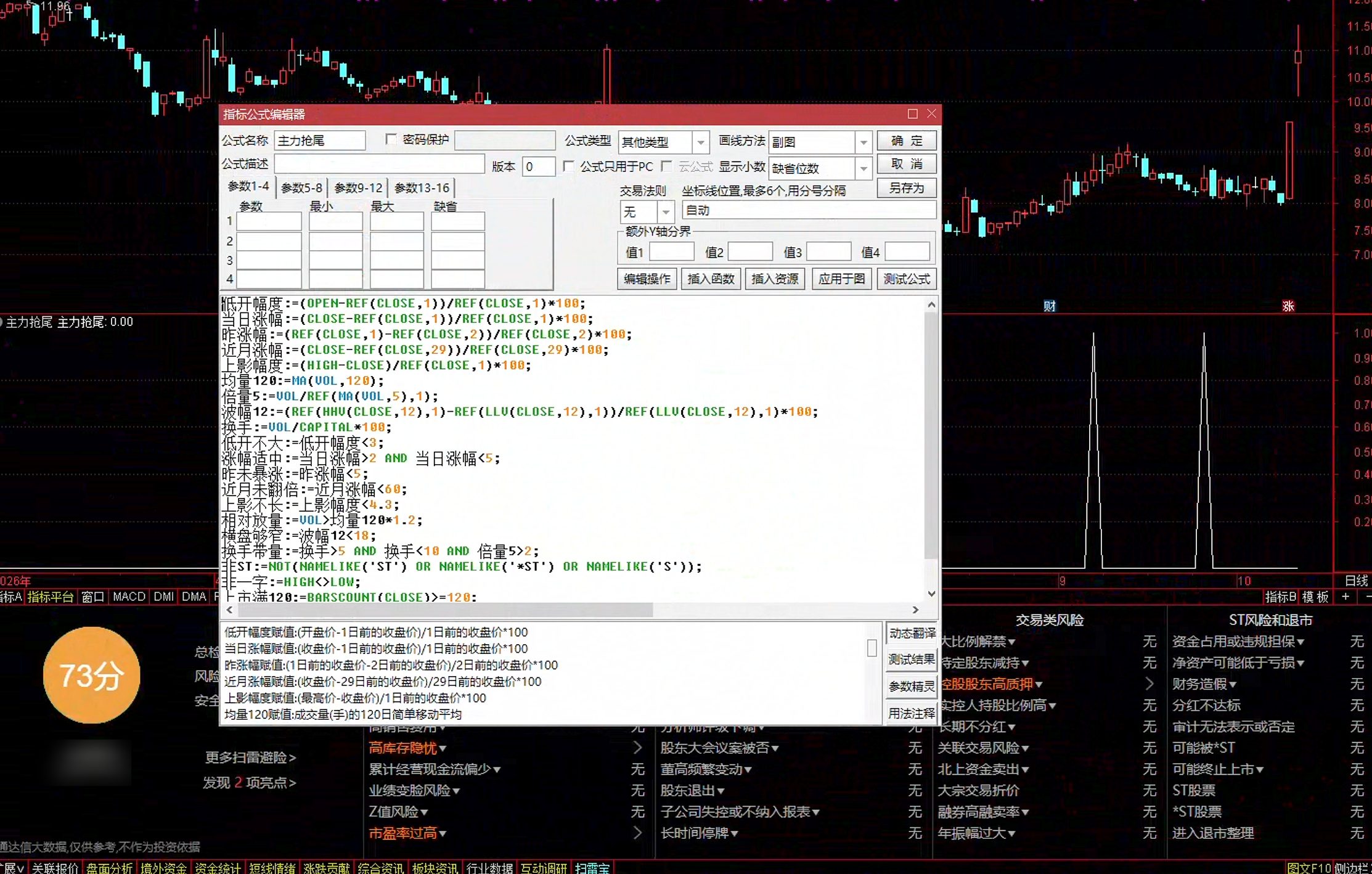Switch to the 参数5-8 tab
Viewport: 1372px width, 874px height.
[x=302, y=188]
